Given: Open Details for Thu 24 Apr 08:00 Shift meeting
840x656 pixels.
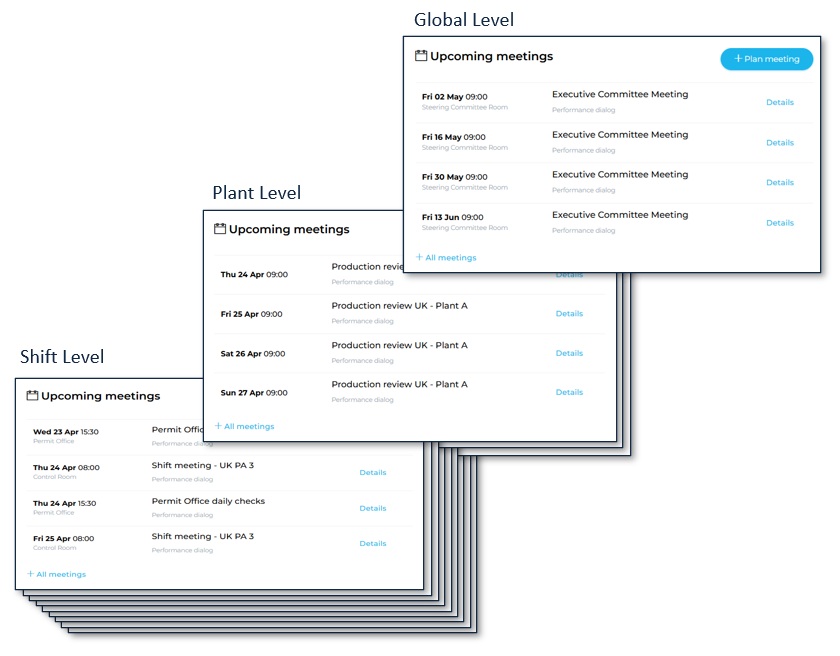Looking at the screenshot, I should click(x=372, y=473).
